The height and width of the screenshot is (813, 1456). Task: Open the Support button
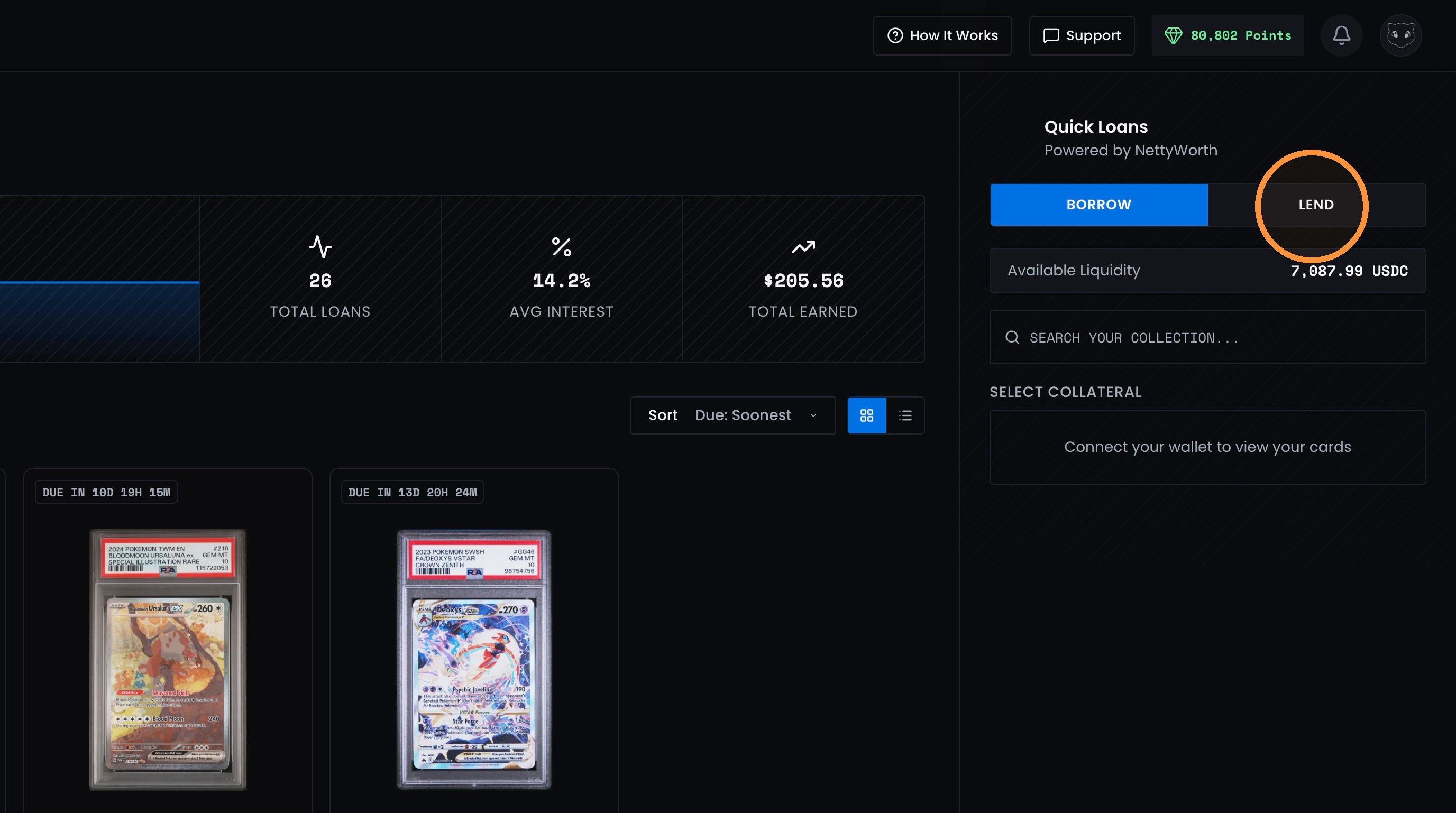pos(1081,35)
